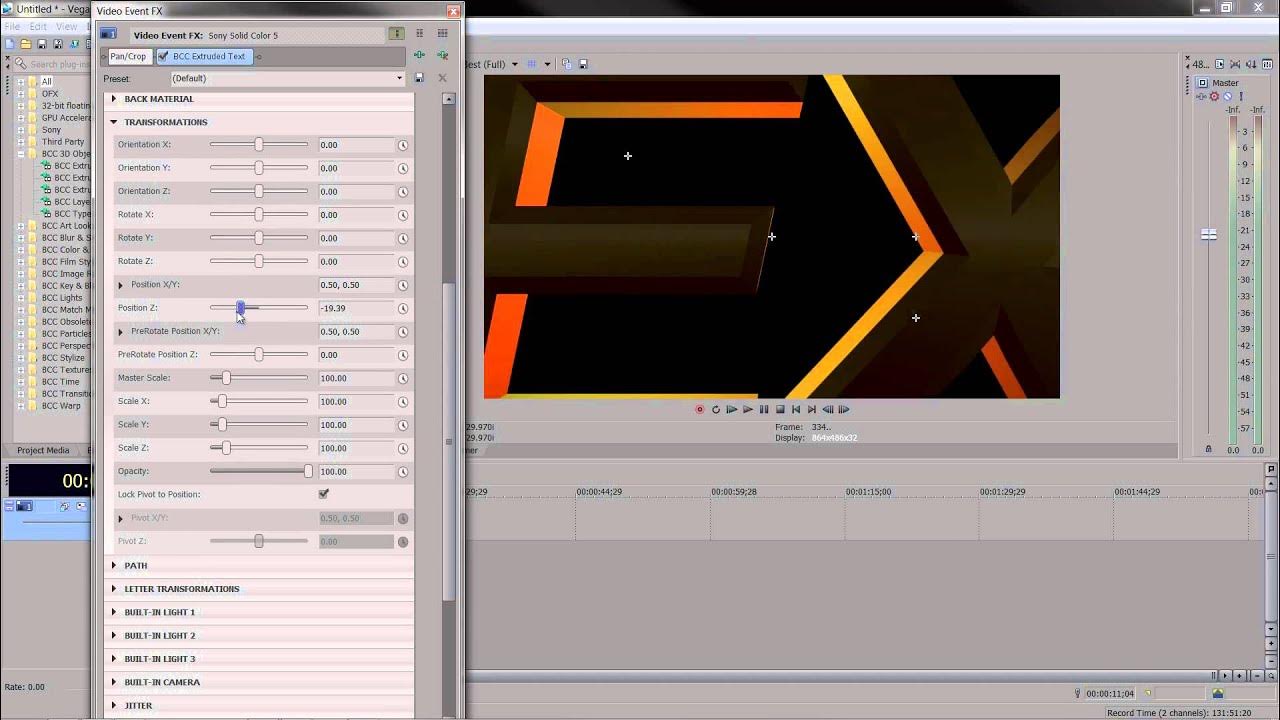Expand the BACK MATERIAL section
1280x720 pixels.
click(113, 99)
